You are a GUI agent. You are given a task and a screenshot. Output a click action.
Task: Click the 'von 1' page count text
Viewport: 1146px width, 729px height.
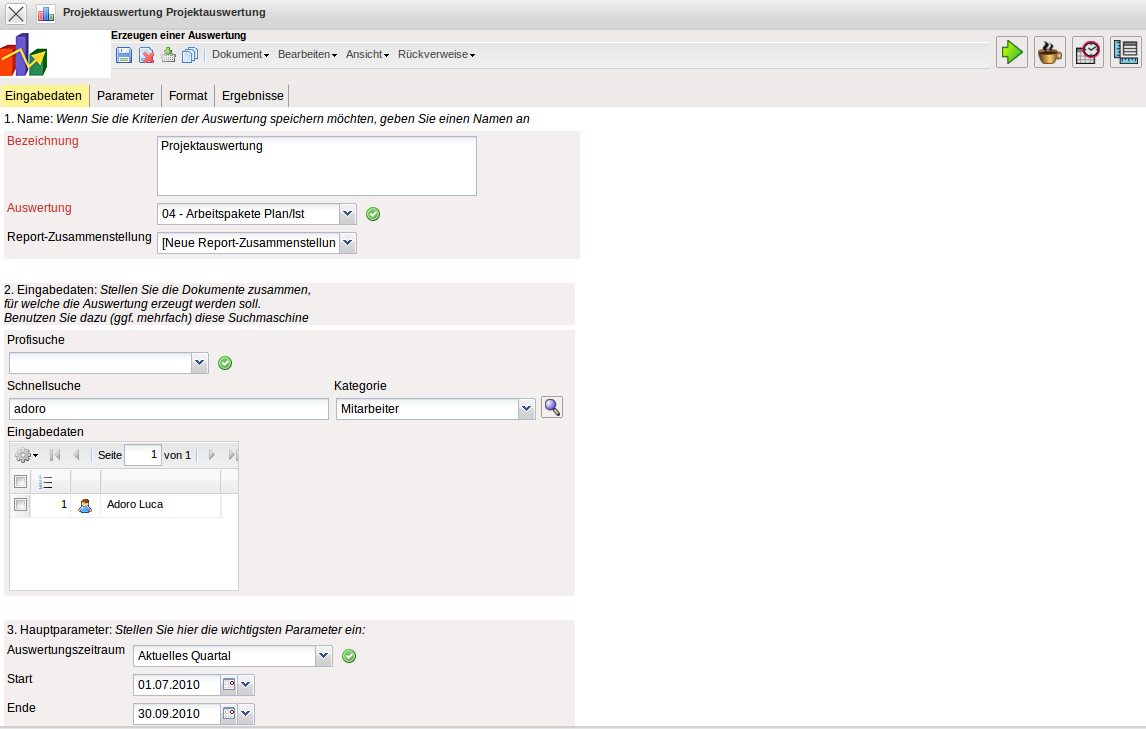[x=178, y=456]
